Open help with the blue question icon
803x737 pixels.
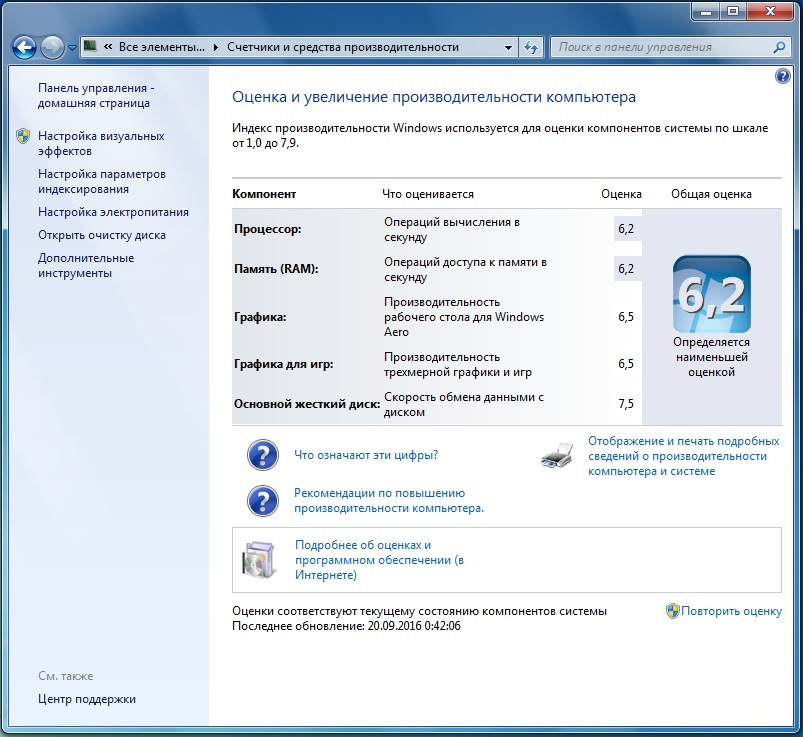pyautogui.click(x=783, y=76)
